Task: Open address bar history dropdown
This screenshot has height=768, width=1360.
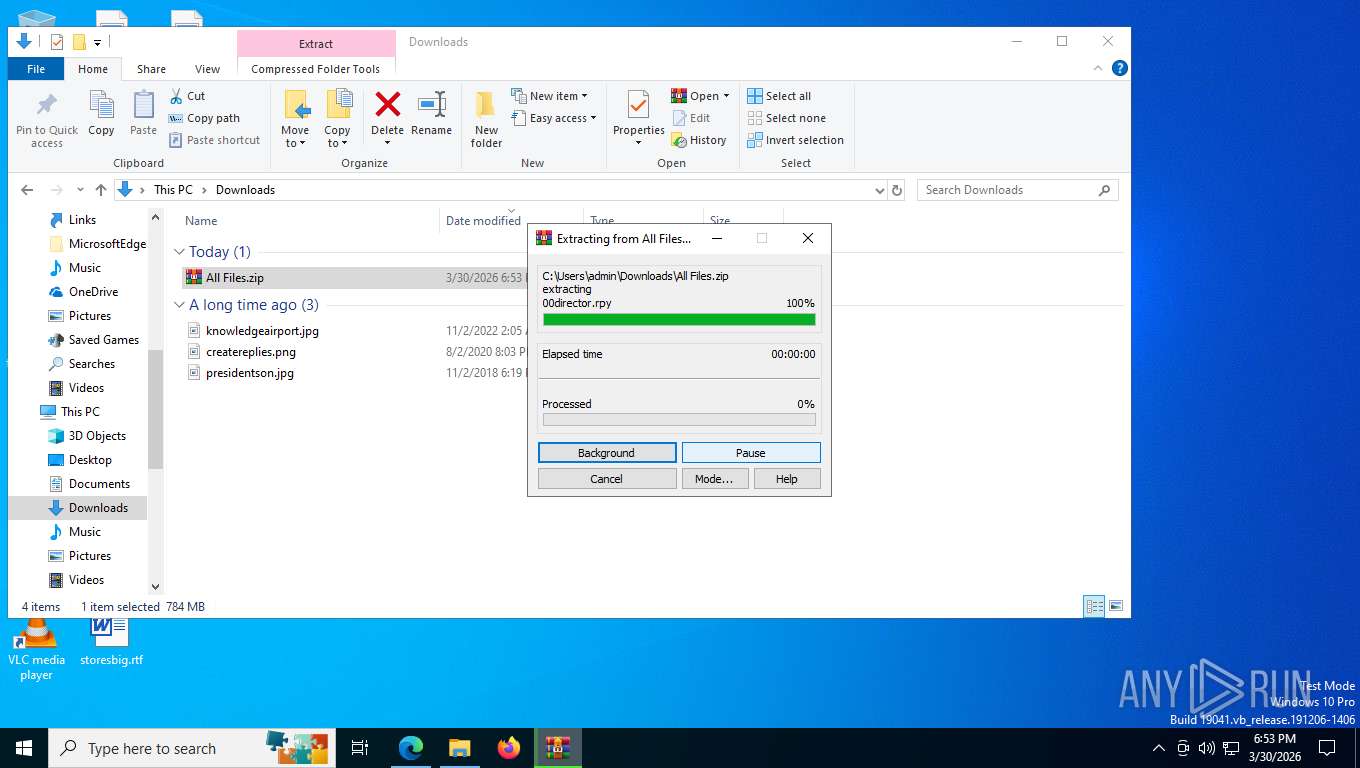Action: 879,190
